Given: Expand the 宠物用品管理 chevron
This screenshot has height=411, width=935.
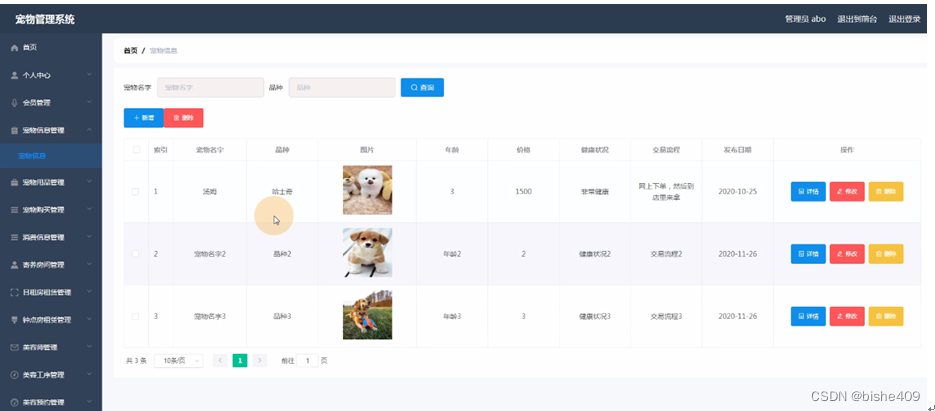Looking at the screenshot, I should click(x=89, y=183).
